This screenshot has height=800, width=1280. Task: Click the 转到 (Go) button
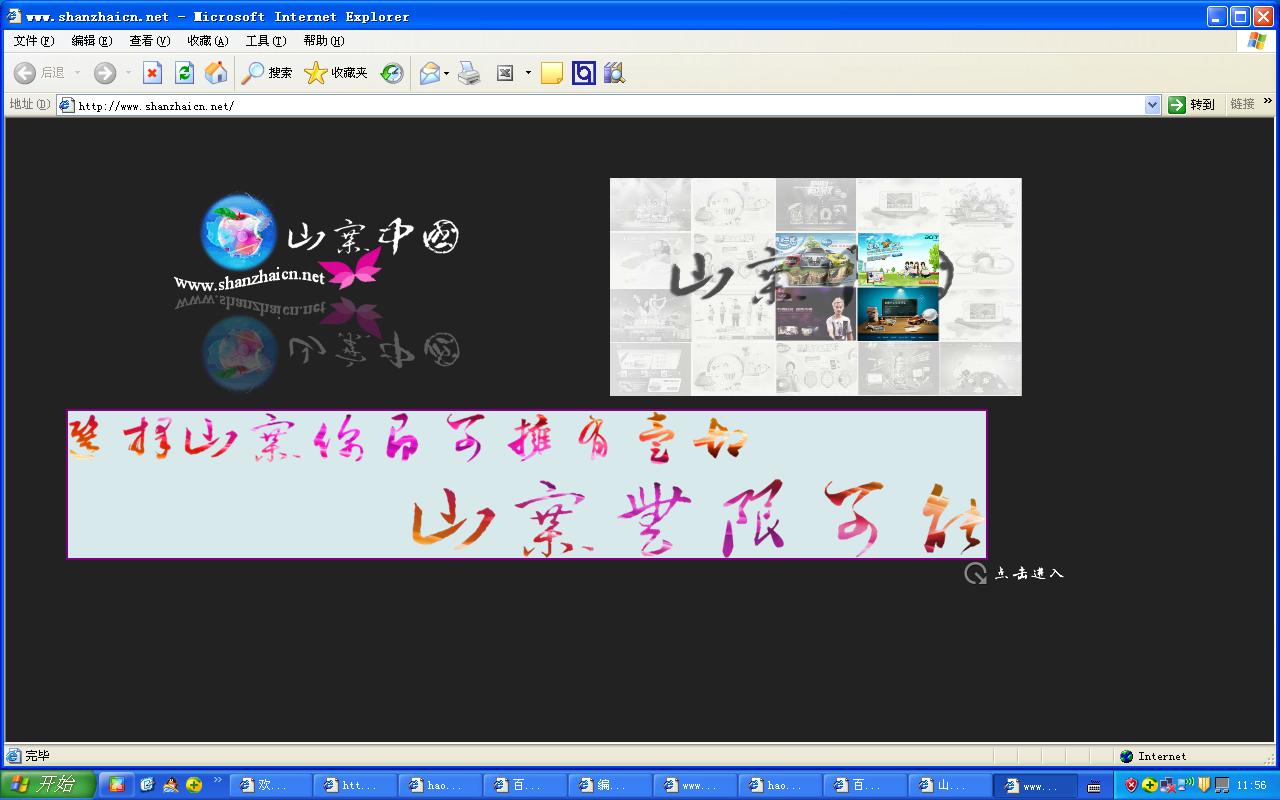coord(1192,105)
